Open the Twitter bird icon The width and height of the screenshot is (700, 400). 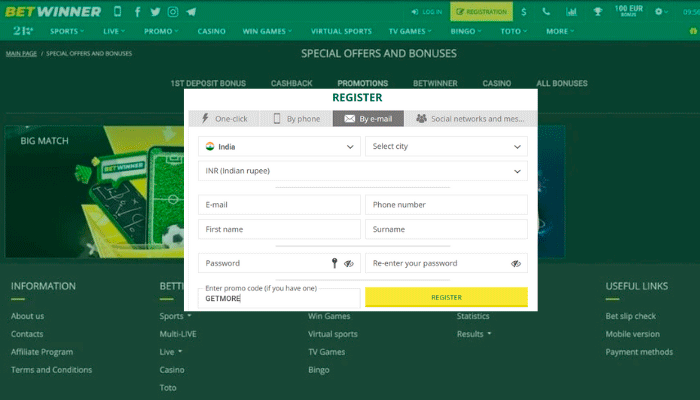[155, 12]
